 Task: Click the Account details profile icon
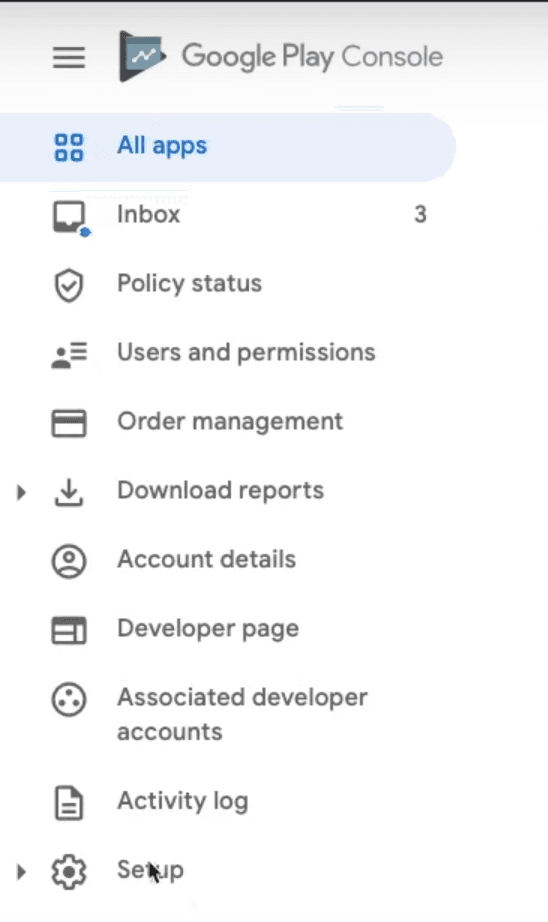coord(69,561)
